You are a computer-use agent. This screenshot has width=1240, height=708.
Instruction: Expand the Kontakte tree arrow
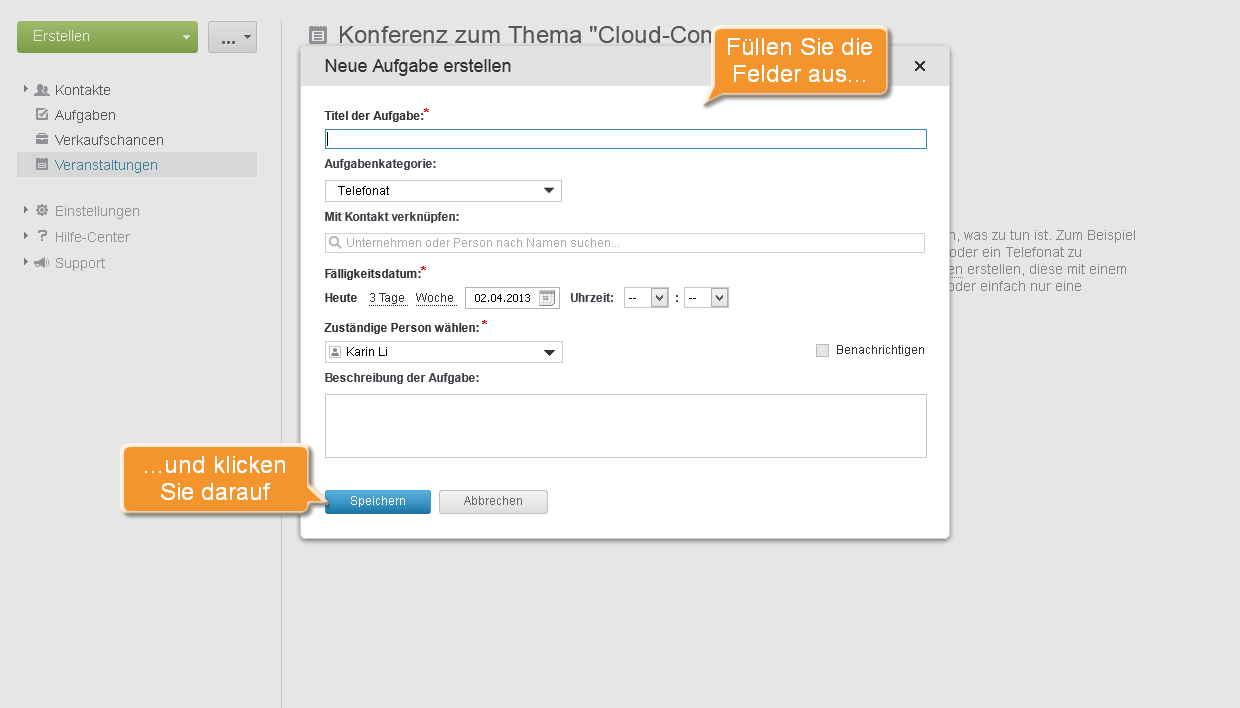click(26, 89)
